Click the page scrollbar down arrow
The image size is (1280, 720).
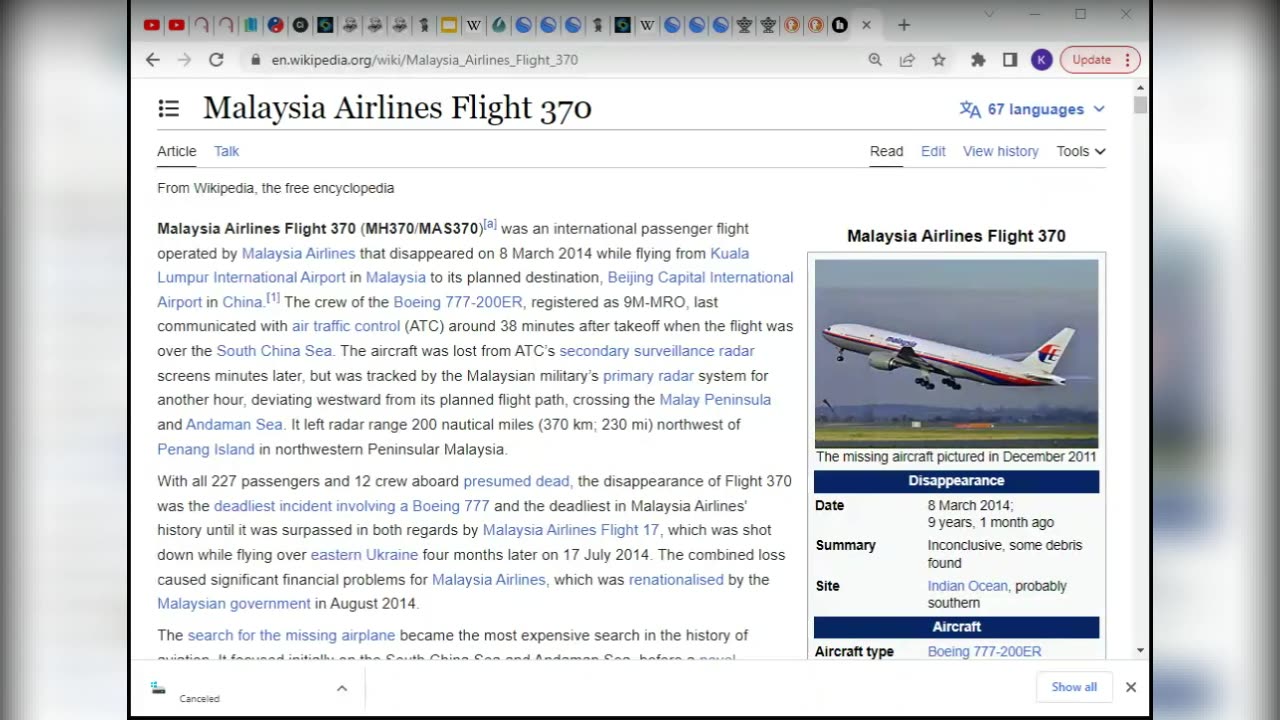tap(1140, 651)
